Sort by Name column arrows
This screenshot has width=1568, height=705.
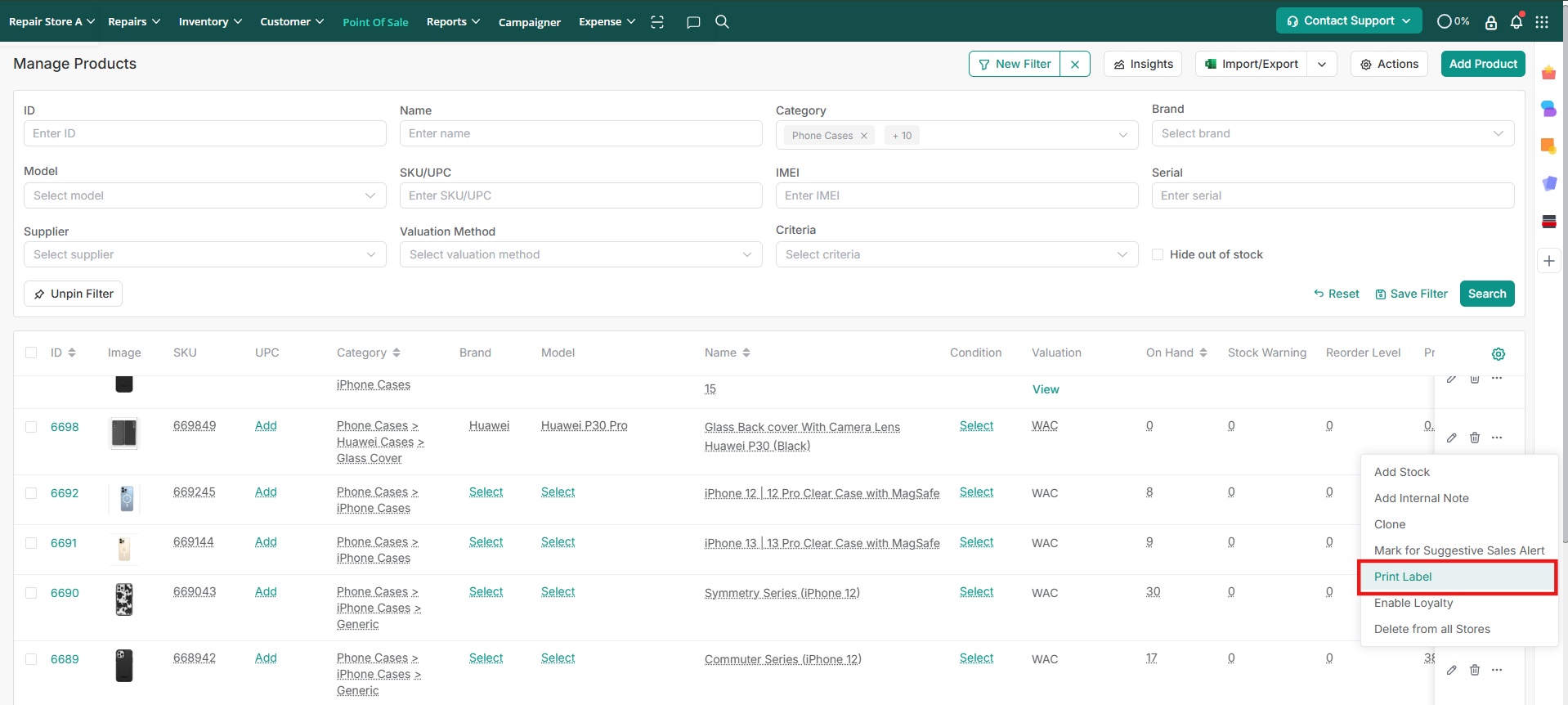[x=746, y=352]
